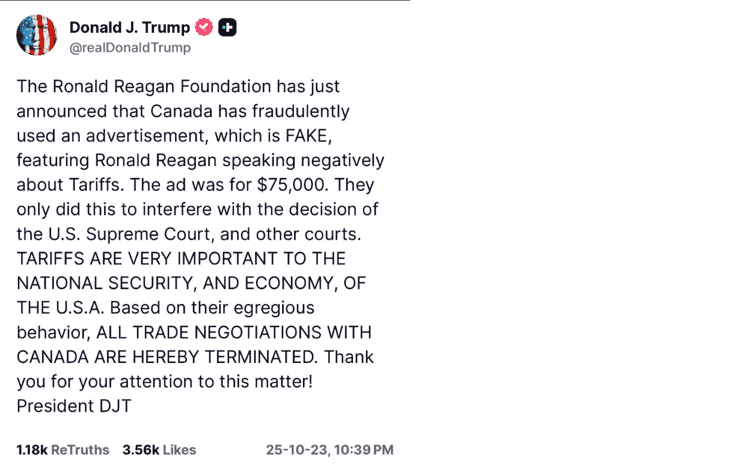Click 'featuring Ronald Reagan speaking negatively' line
This screenshot has width=750, height=476.
200,160
